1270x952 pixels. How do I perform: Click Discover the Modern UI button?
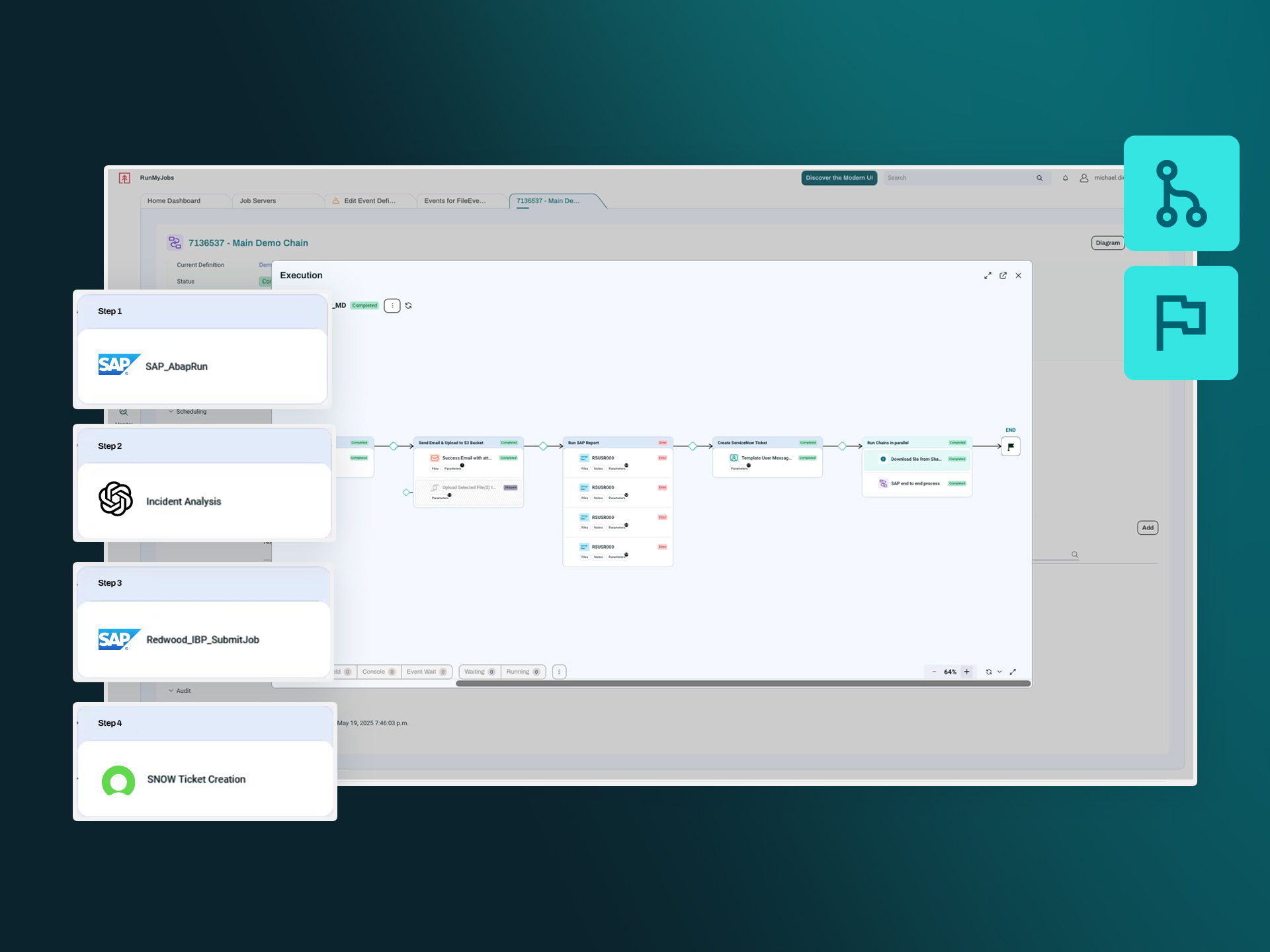839,178
